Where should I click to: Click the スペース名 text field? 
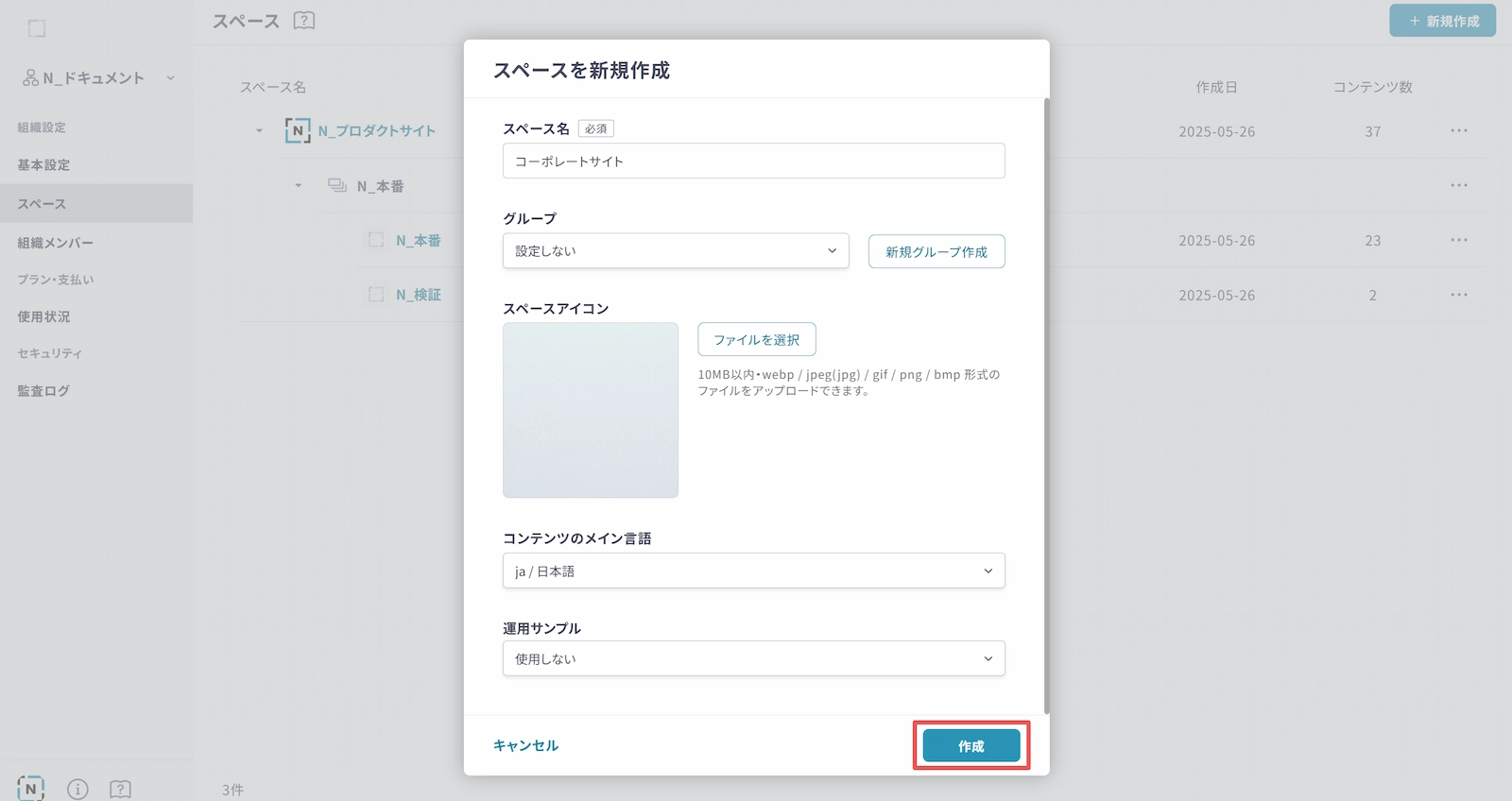point(752,161)
